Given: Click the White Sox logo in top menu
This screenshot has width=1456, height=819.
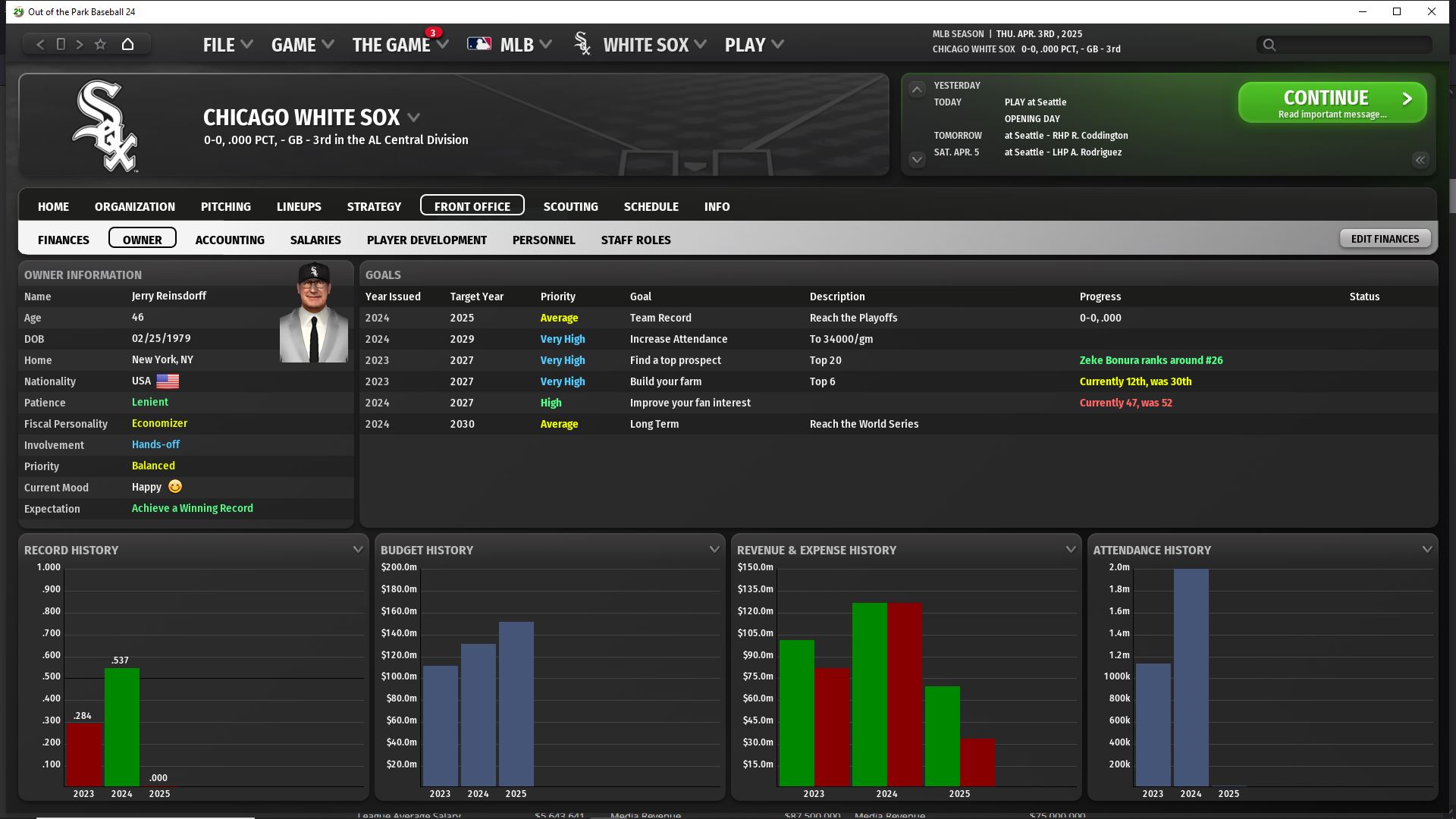Looking at the screenshot, I should coord(582,44).
